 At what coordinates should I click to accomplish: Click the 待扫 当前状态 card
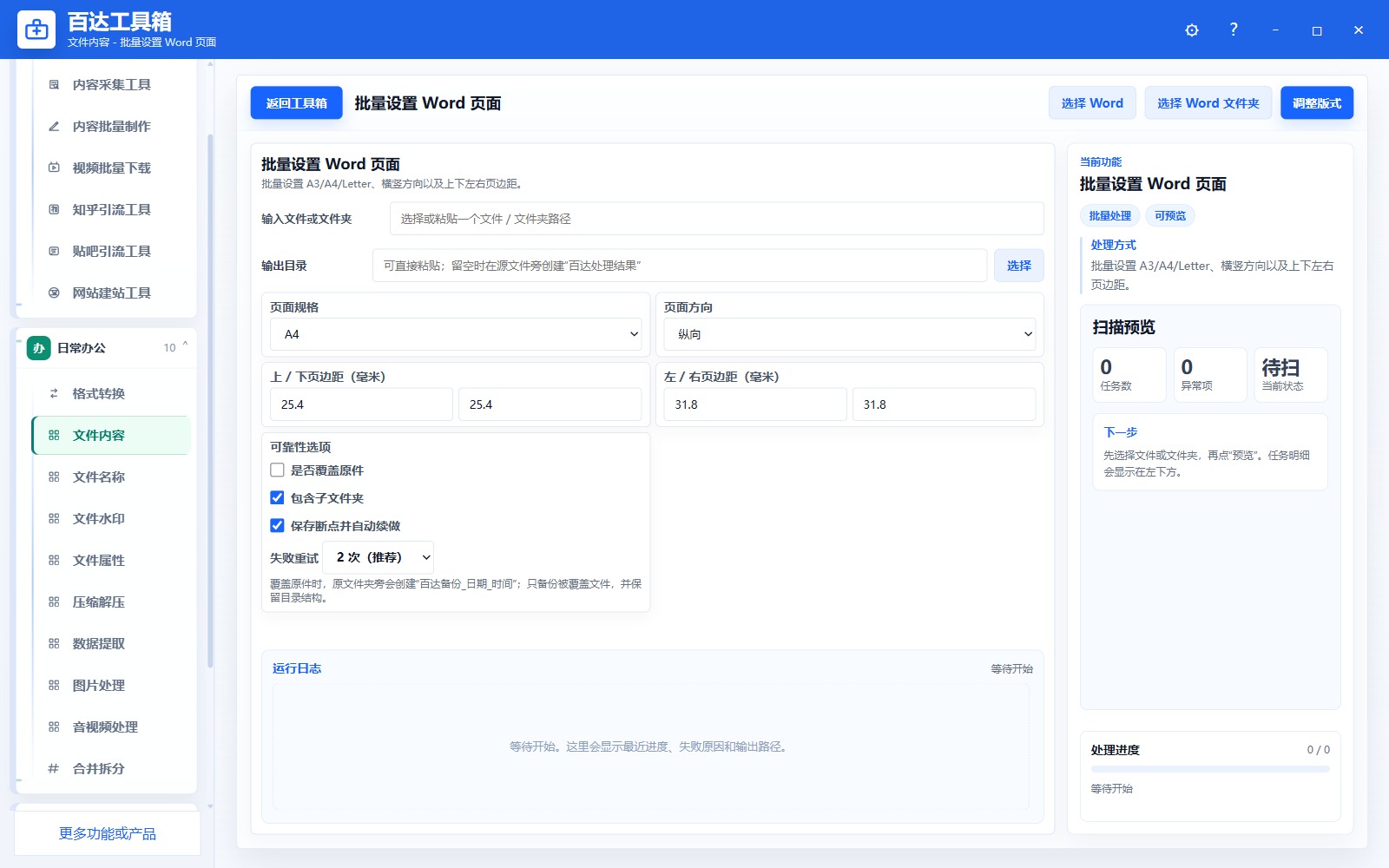pos(1291,375)
